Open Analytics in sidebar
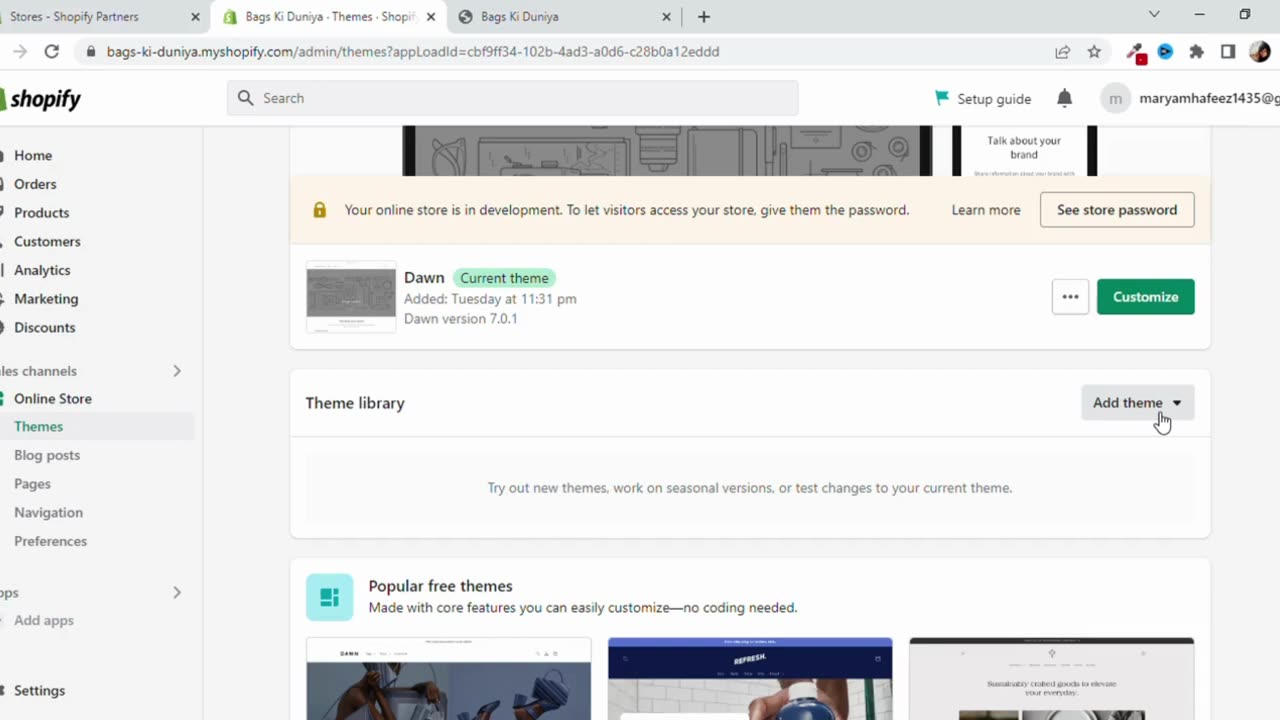 click(42, 270)
